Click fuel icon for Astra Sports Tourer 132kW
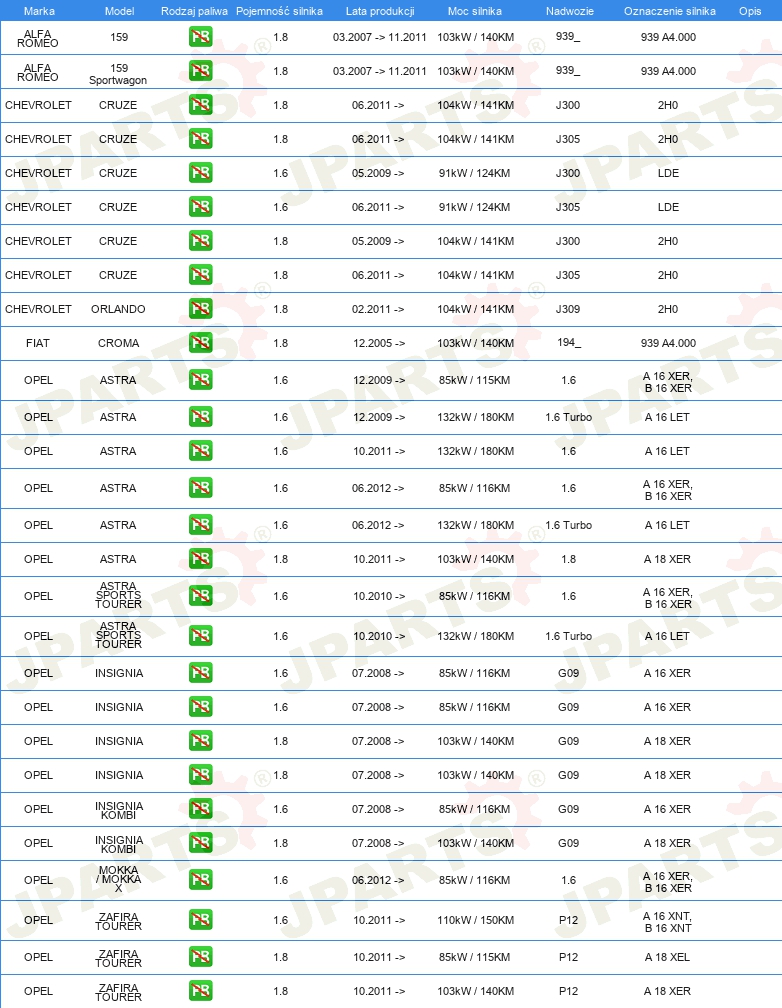The width and height of the screenshot is (782, 1008). click(201, 636)
